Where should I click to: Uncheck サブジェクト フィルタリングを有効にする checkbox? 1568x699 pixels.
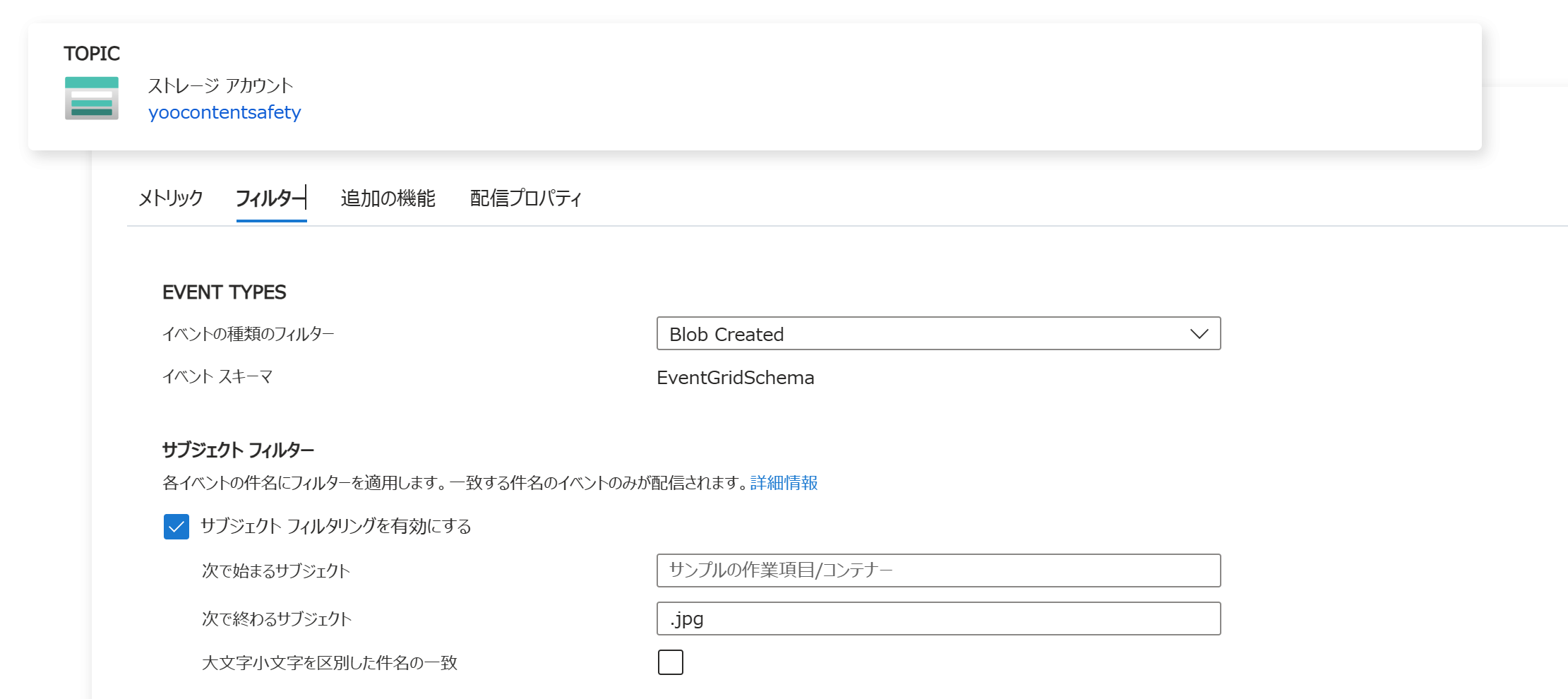pos(176,527)
